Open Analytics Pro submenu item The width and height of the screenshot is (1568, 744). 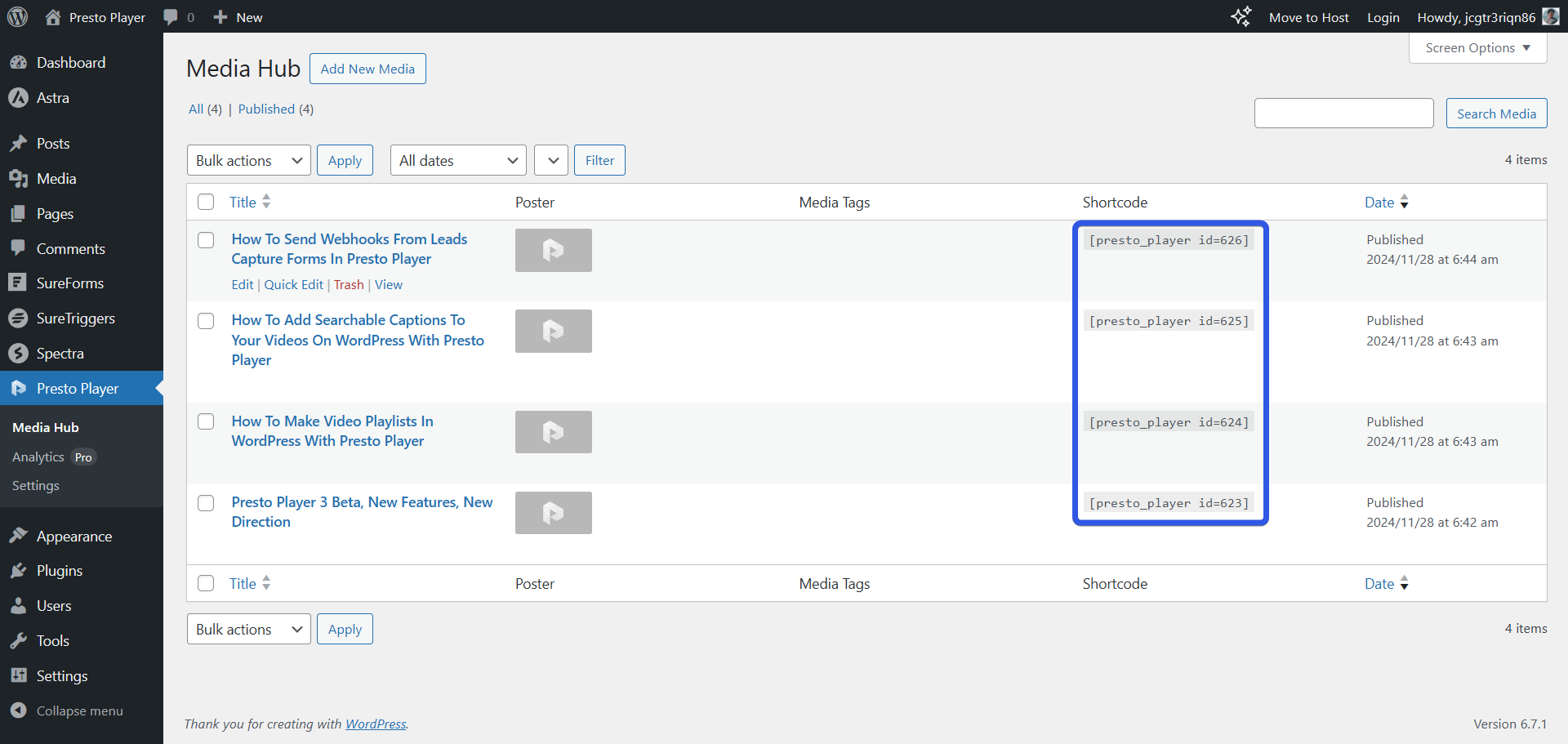pos(54,457)
